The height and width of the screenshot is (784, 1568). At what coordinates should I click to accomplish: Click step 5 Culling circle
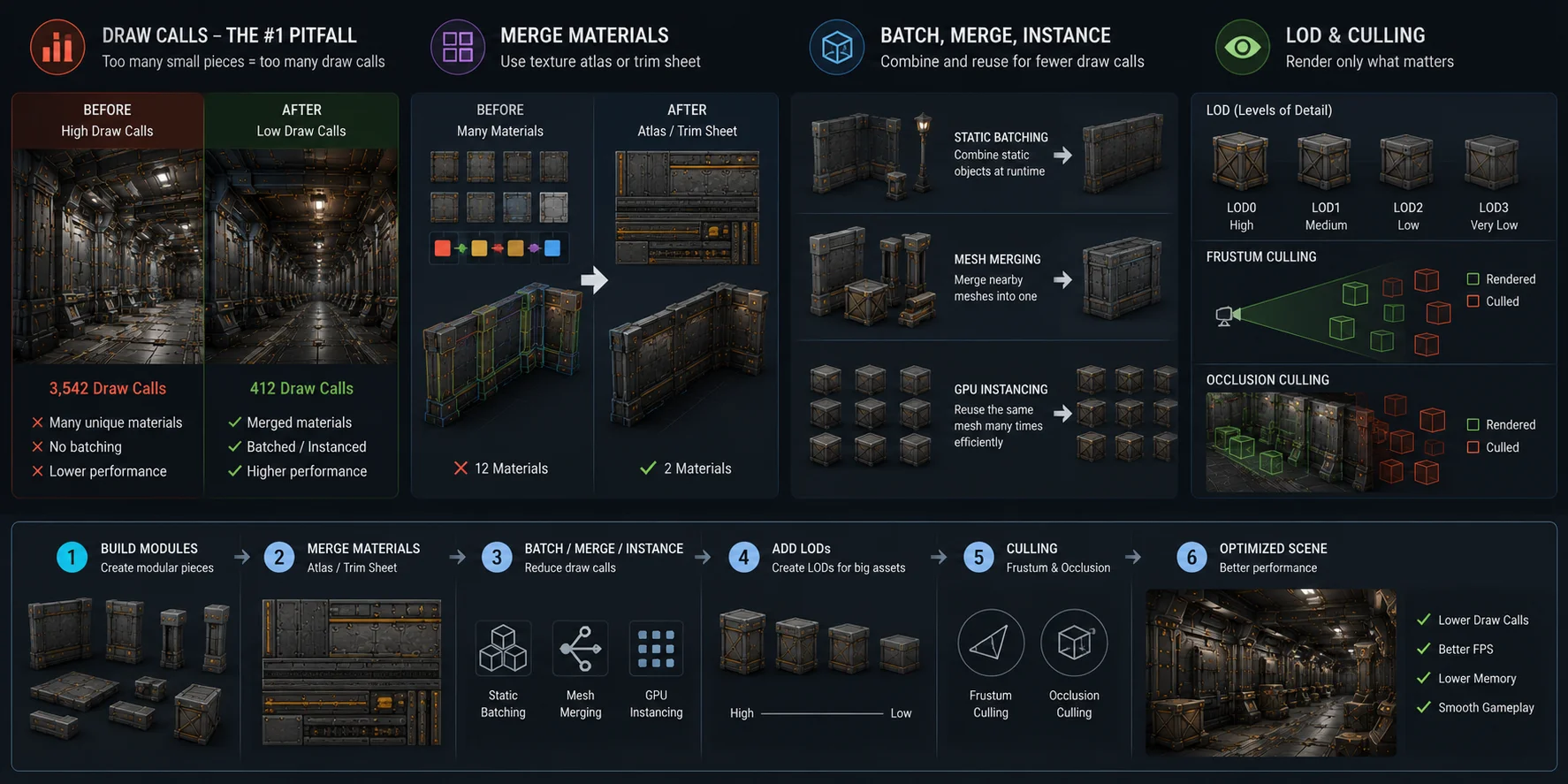click(978, 558)
